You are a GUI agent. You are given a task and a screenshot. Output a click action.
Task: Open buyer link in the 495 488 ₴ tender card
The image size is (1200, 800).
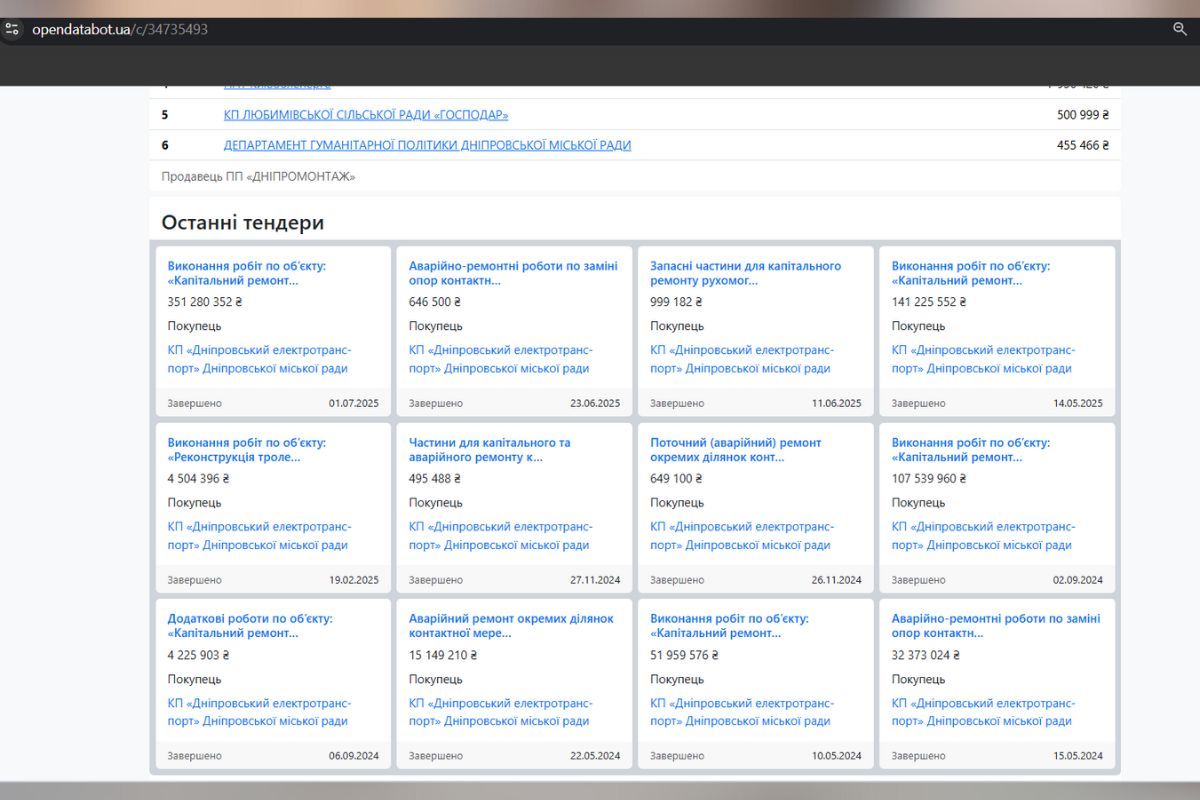pos(500,536)
